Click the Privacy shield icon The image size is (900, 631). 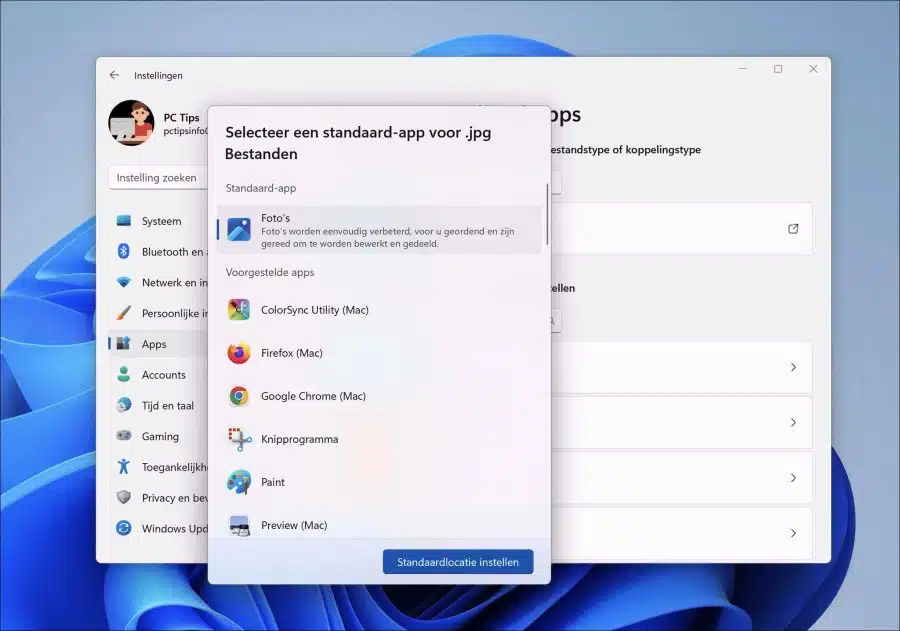click(123, 497)
